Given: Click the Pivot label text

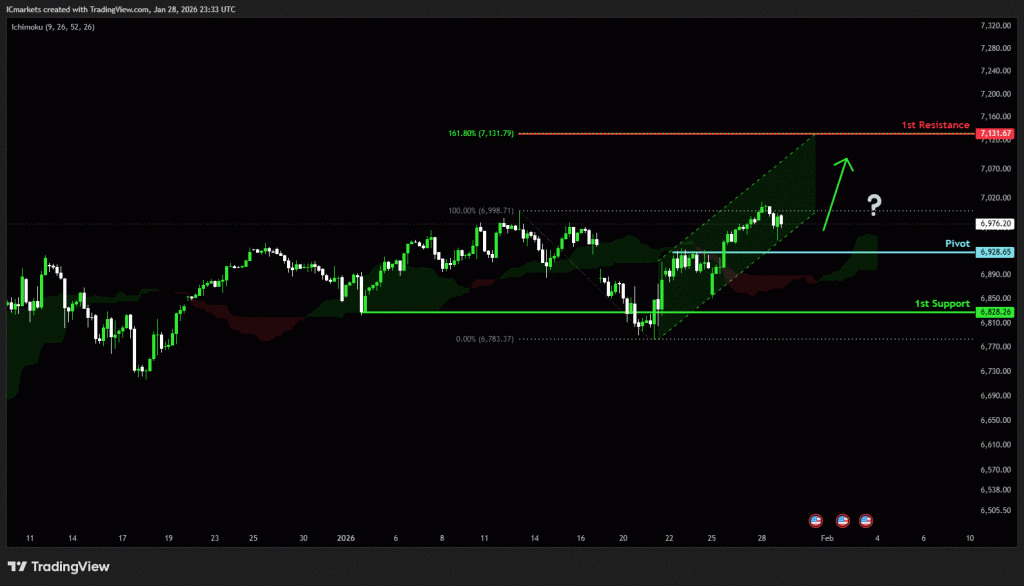Looking at the screenshot, I should [958, 243].
